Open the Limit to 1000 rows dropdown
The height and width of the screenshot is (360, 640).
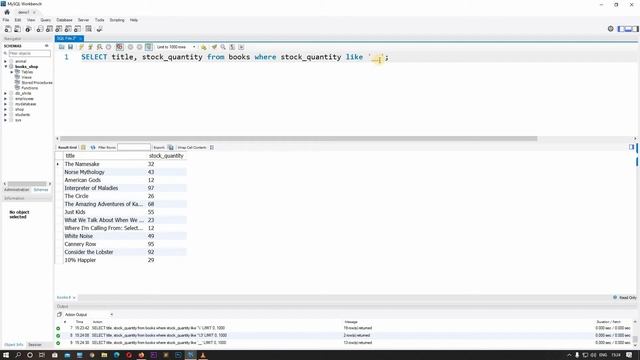[x=176, y=47]
